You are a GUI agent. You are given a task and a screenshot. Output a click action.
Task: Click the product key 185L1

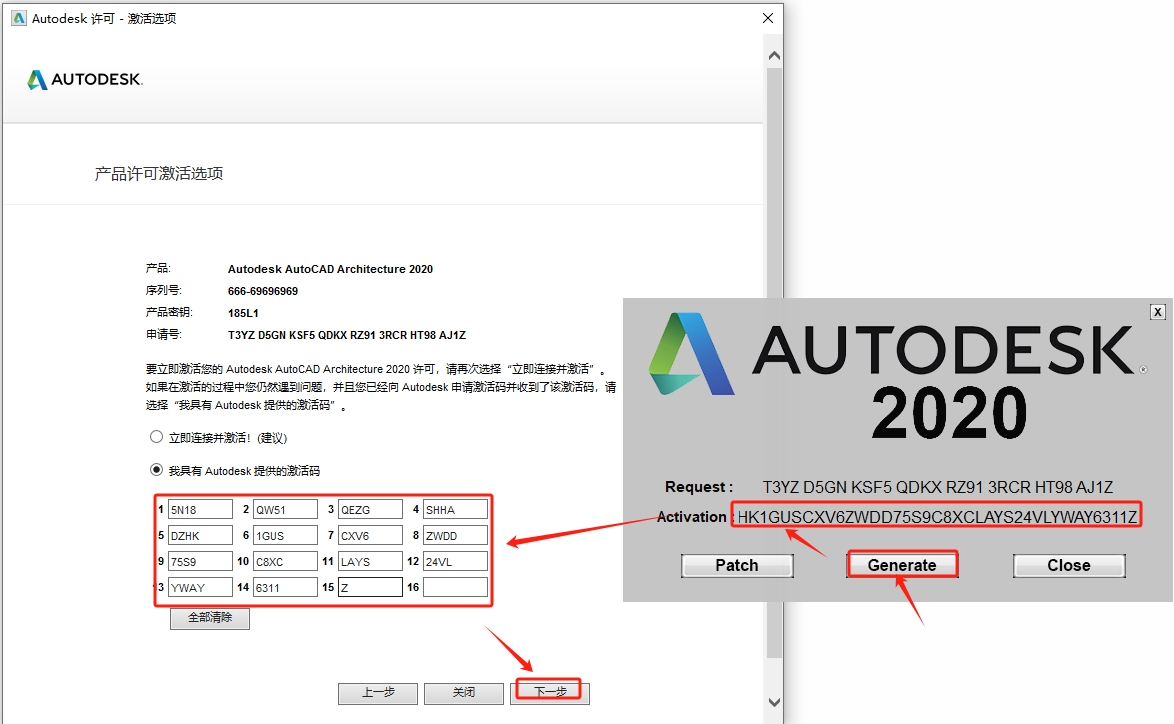coord(243,313)
